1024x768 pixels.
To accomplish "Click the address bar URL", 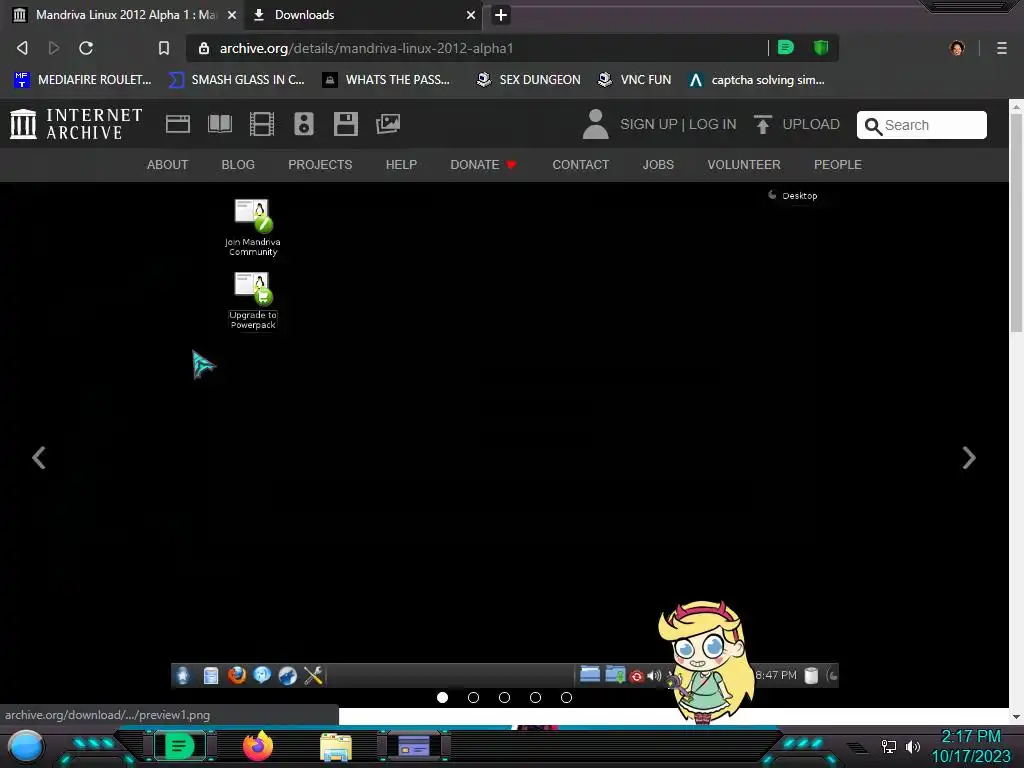I will pos(366,48).
